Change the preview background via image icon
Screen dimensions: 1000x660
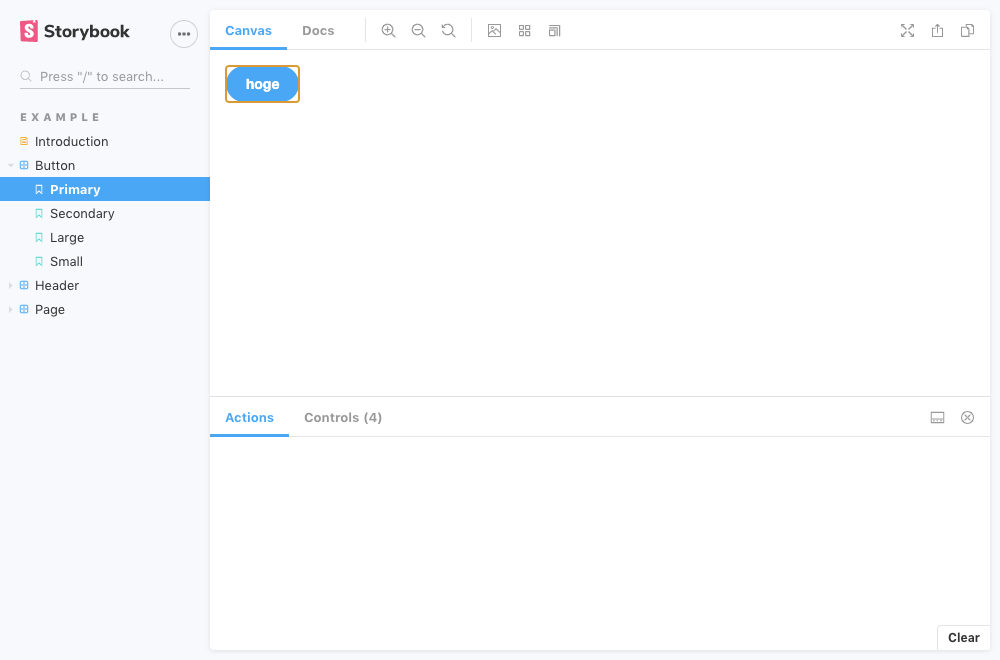click(494, 31)
